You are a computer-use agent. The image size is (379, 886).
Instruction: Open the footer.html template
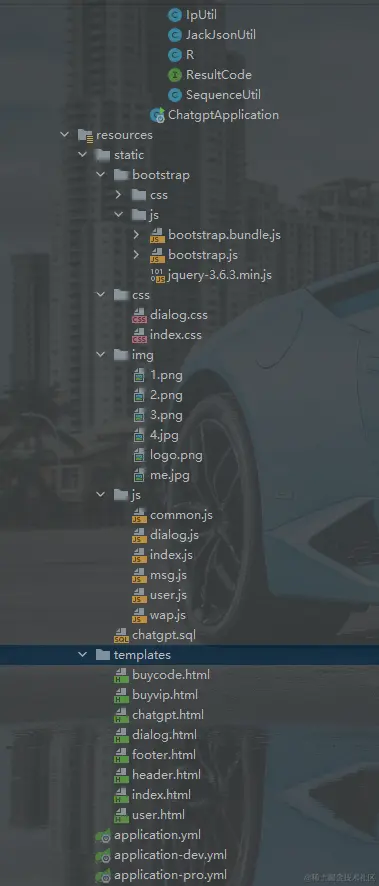(164, 755)
